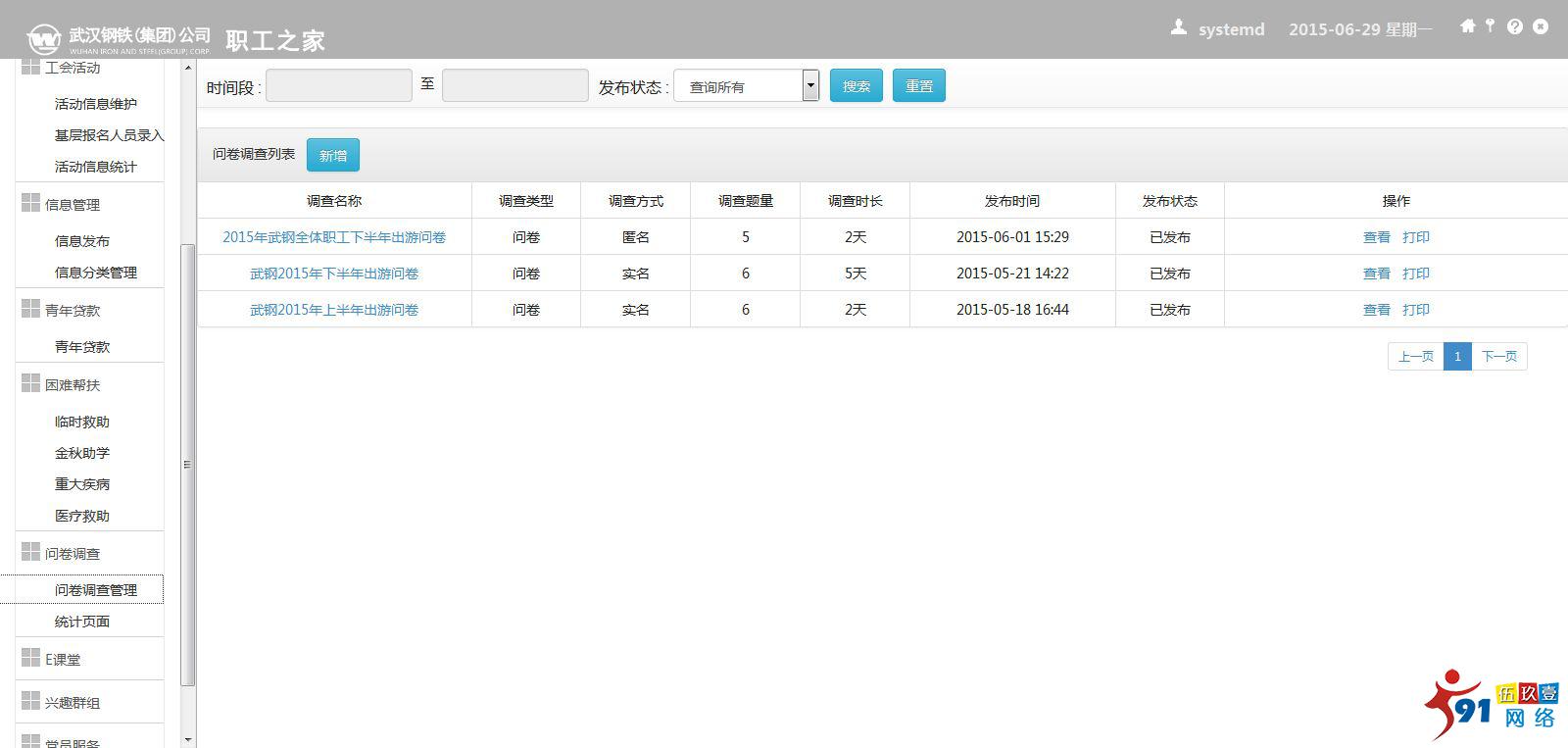Click the E课堂 grid icon

click(x=30, y=658)
